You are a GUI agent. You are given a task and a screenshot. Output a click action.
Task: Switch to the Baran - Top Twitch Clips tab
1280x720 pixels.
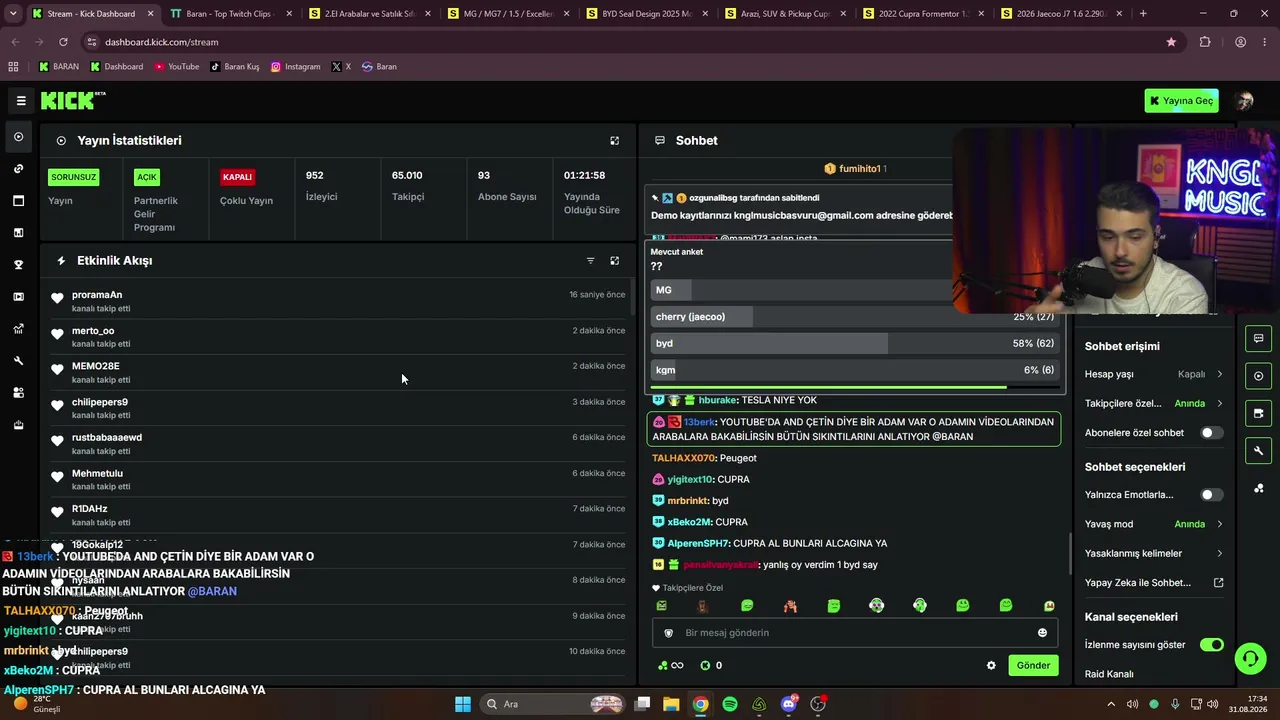pos(230,14)
